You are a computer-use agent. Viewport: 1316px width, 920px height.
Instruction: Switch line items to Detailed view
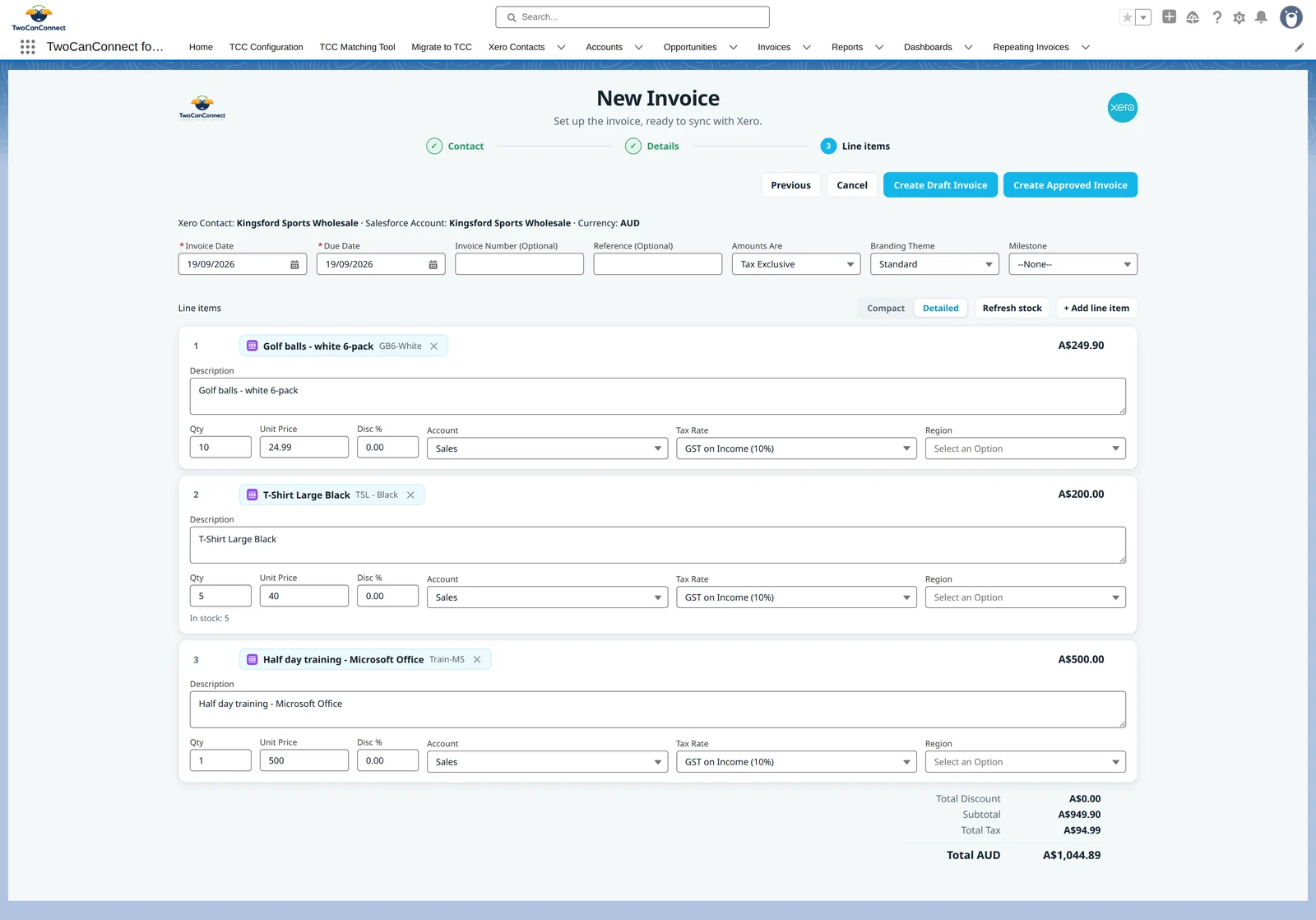pyautogui.click(x=940, y=309)
